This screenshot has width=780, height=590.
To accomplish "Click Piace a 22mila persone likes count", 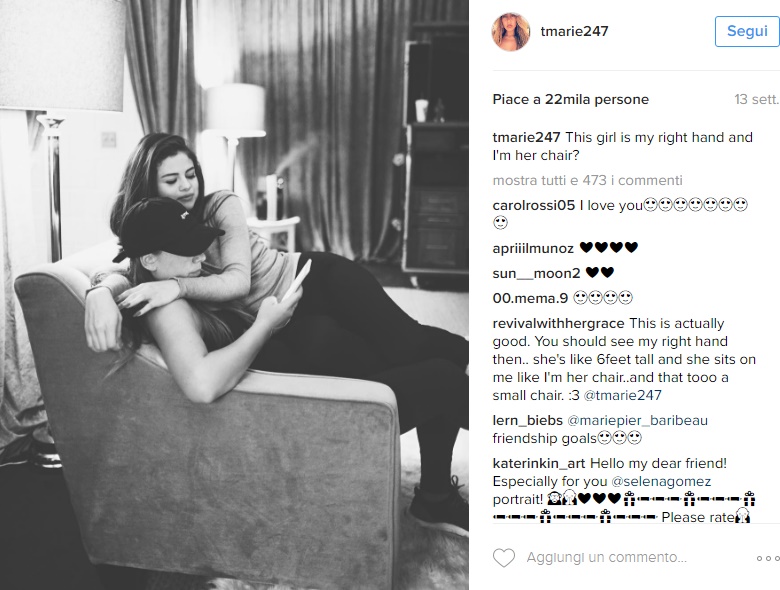I will 571,99.
